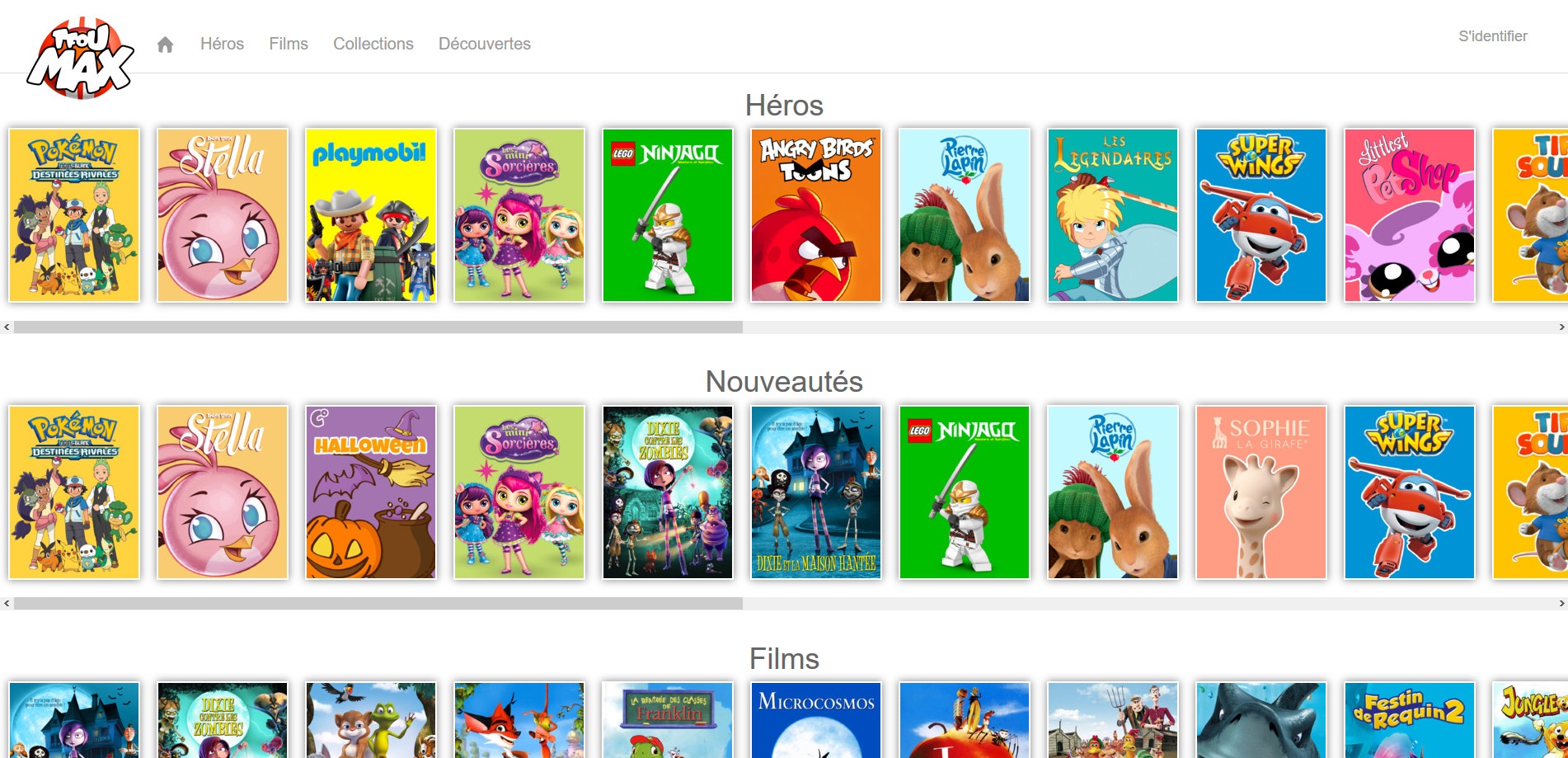The width and height of the screenshot is (1568, 758).
Task: Open the Collections menu item
Action: (373, 44)
